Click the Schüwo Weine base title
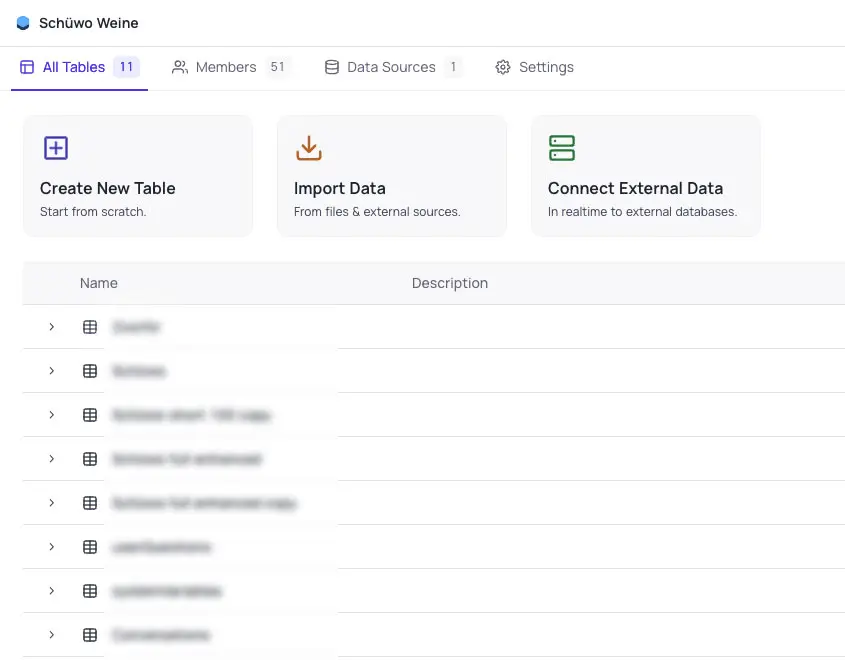The image size is (845, 660). [89, 23]
